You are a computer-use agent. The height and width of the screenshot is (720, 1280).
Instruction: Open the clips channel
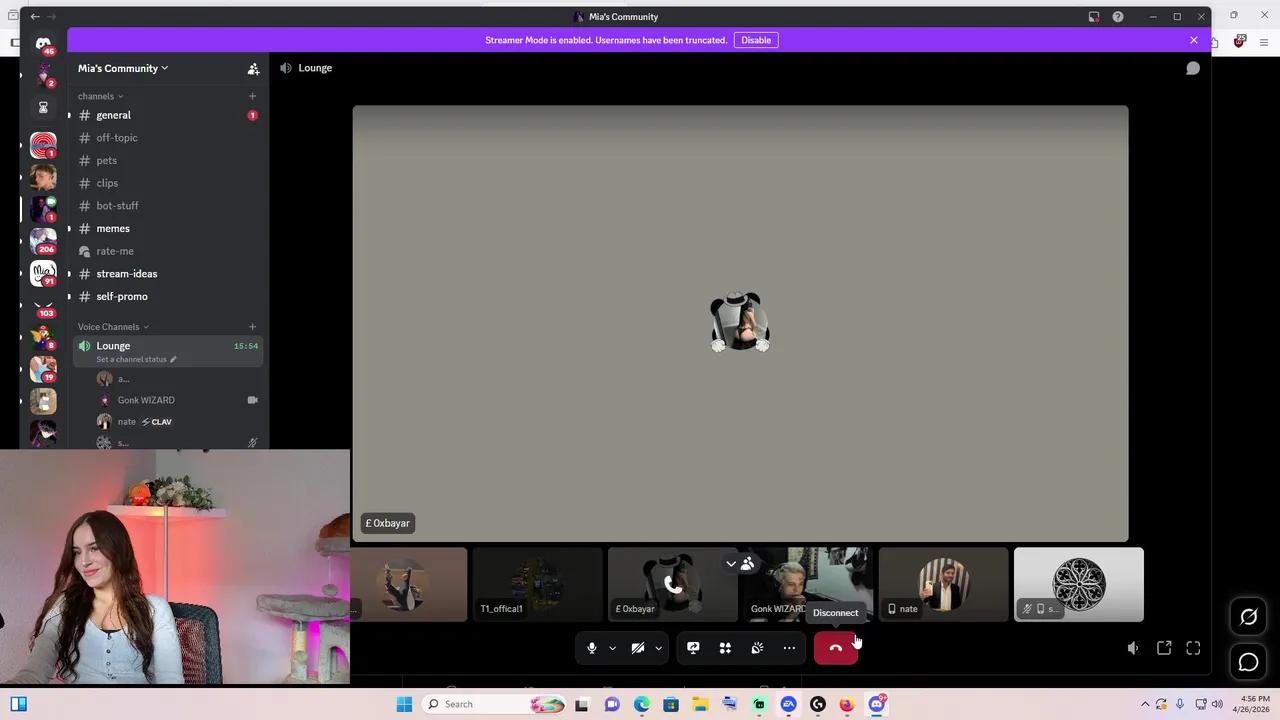166,183
